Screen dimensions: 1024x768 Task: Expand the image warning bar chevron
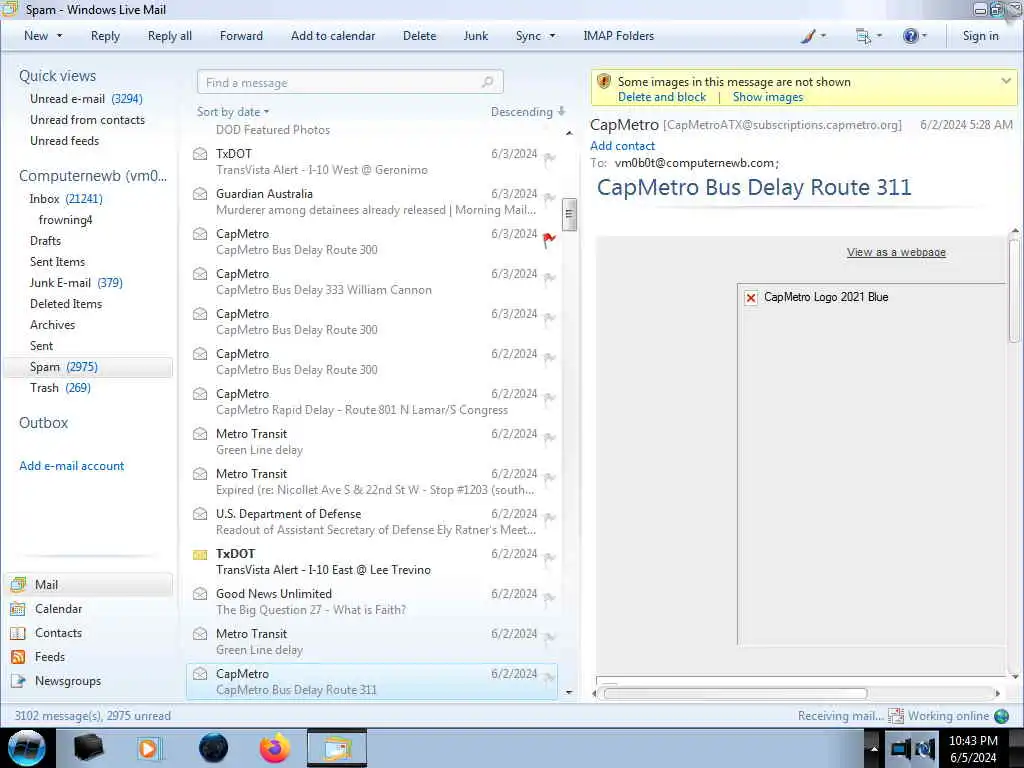tap(1006, 81)
